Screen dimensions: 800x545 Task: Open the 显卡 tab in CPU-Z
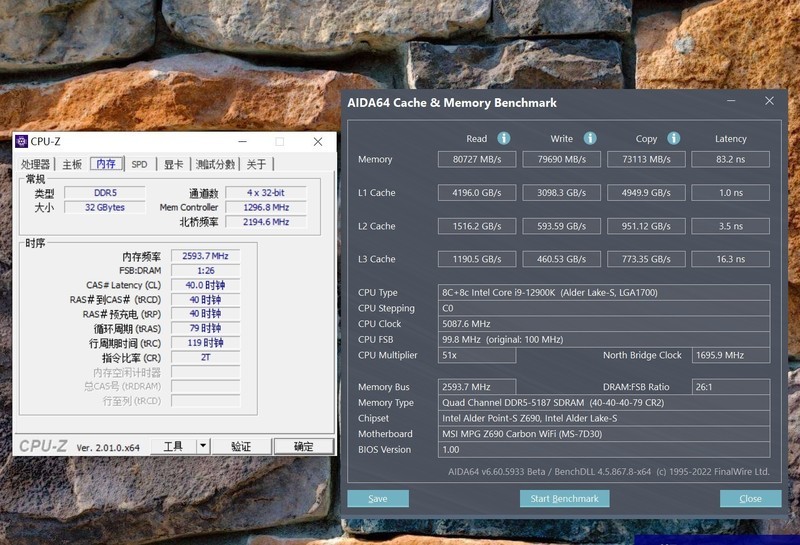click(173, 164)
